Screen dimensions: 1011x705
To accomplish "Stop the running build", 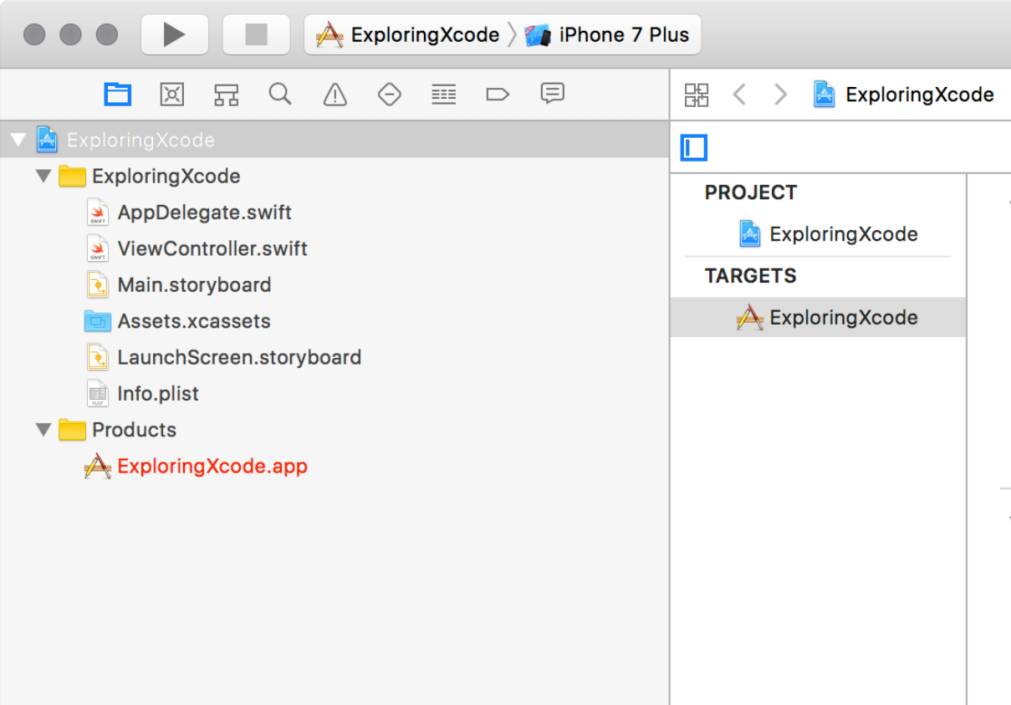I will point(256,34).
